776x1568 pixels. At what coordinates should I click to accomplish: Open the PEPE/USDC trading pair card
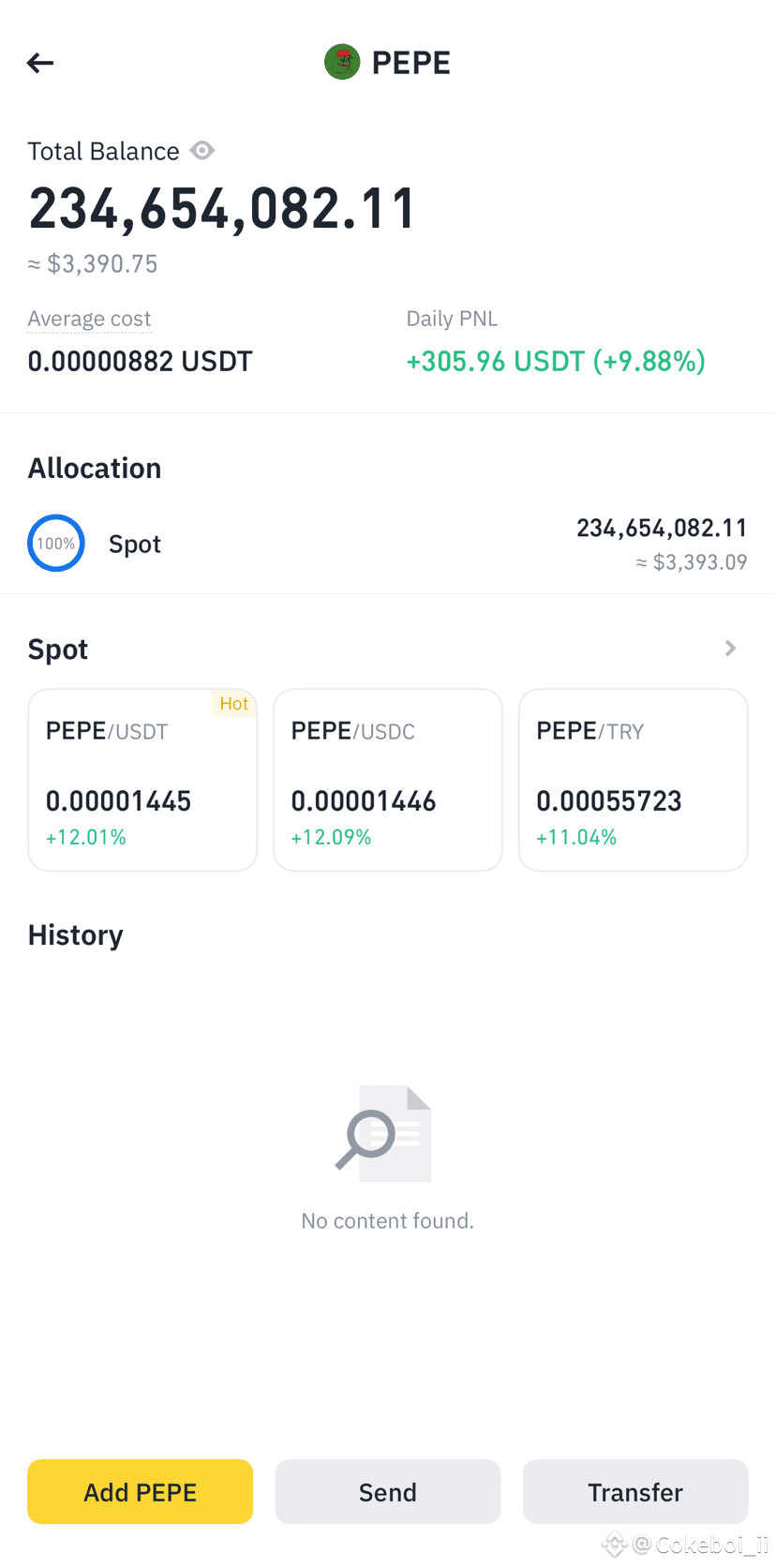coord(388,780)
